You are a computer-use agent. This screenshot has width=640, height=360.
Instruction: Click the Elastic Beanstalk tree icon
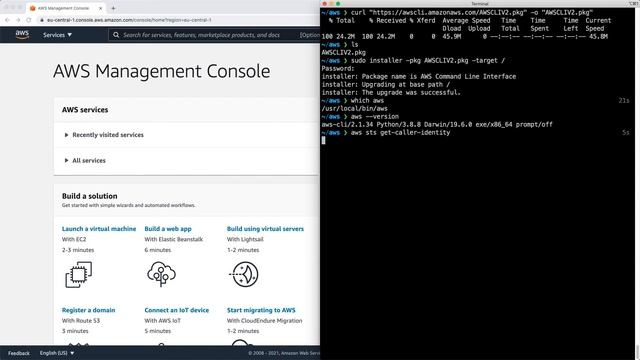click(162, 274)
